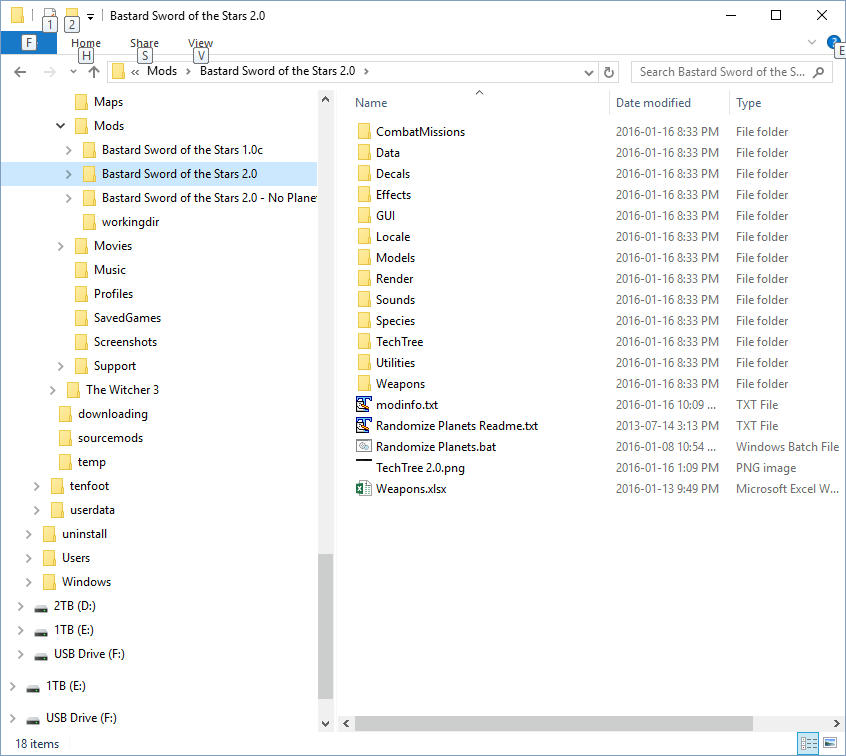Click Mods in the address breadcrumb
The width and height of the screenshot is (846, 756).
(x=162, y=71)
